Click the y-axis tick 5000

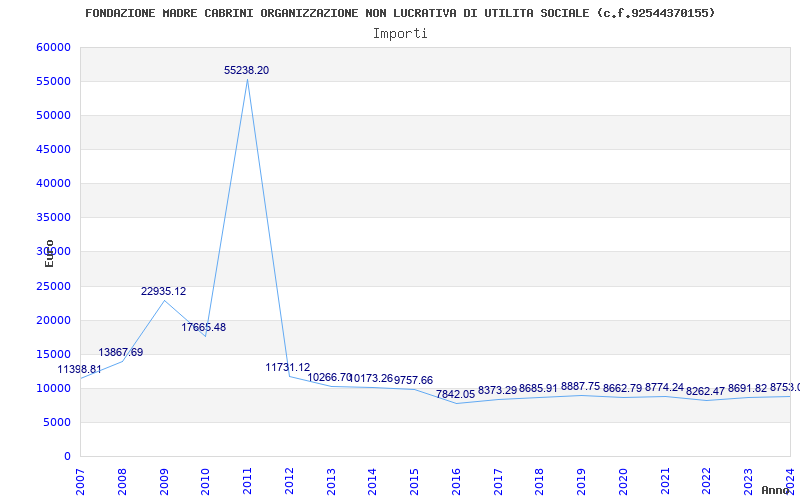coord(57,422)
